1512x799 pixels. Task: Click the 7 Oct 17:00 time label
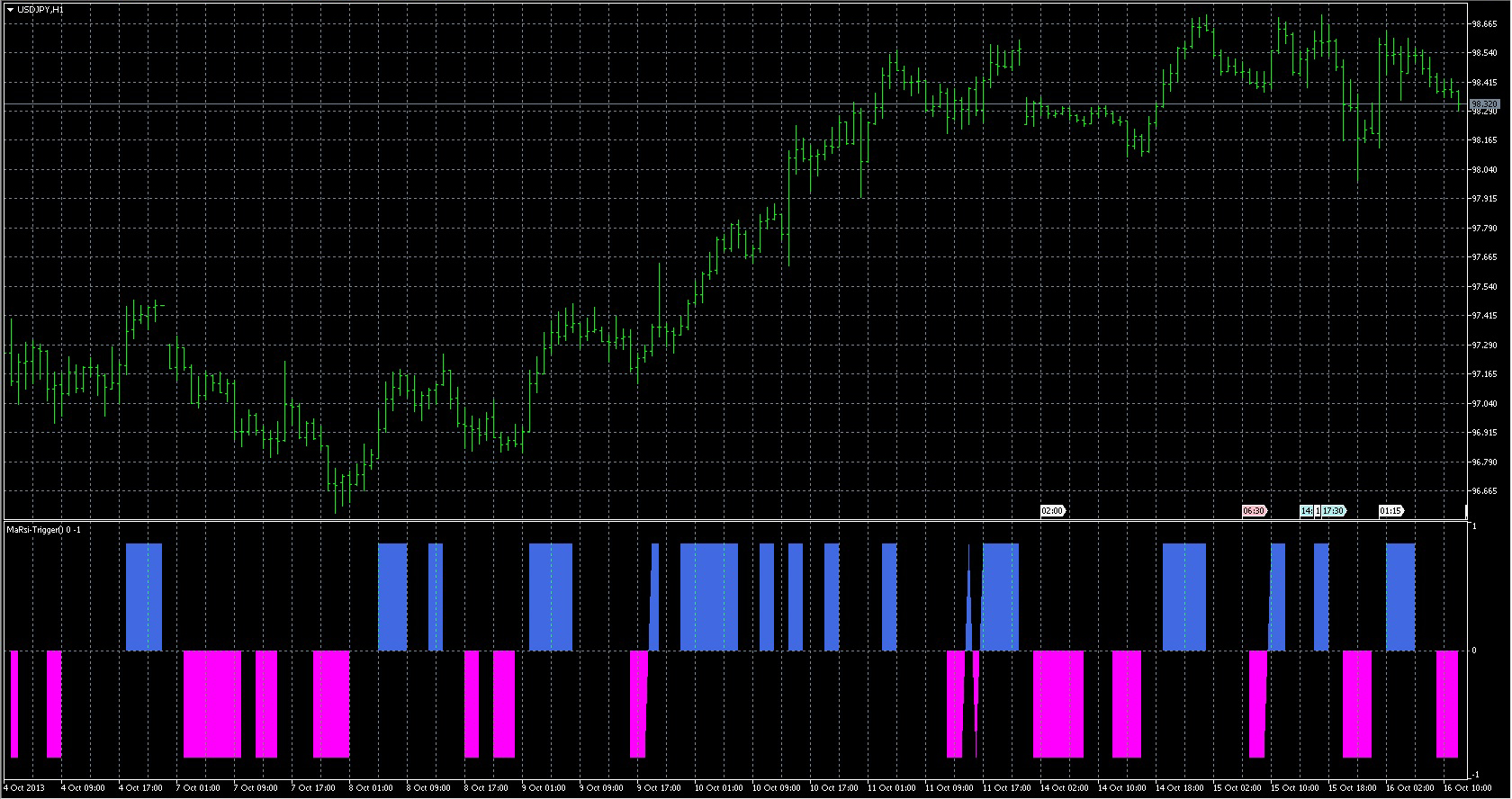pyautogui.click(x=312, y=788)
